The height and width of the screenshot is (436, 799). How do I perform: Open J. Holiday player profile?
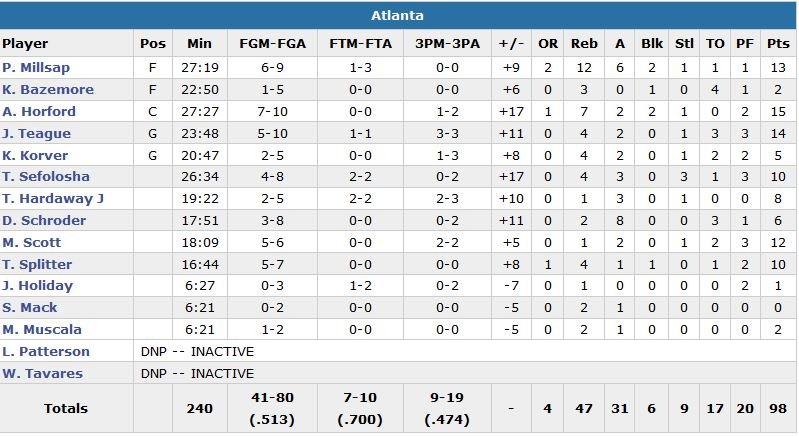pos(37,286)
